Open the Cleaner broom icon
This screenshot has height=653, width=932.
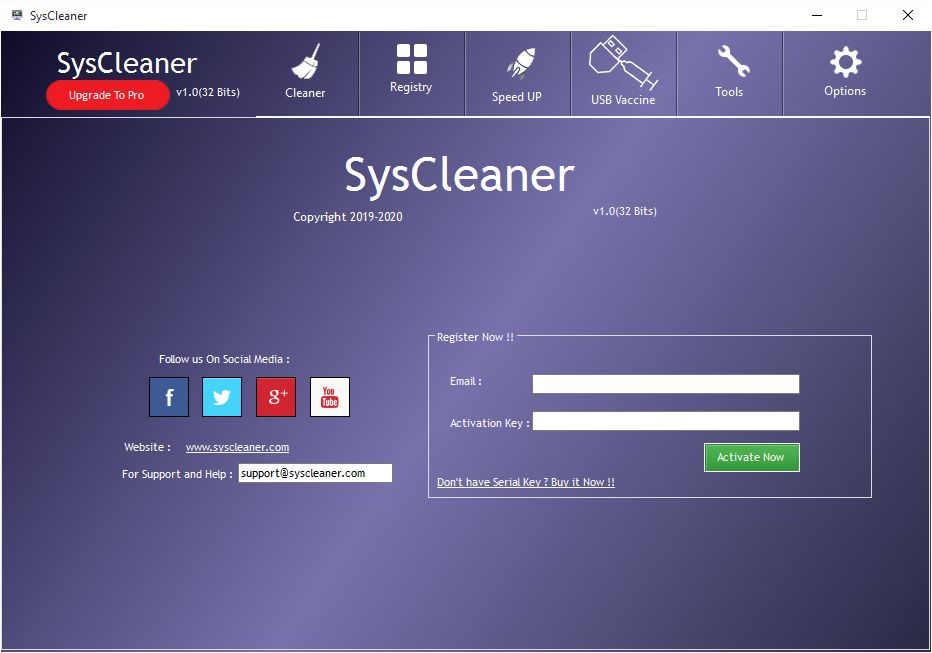pyautogui.click(x=306, y=61)
